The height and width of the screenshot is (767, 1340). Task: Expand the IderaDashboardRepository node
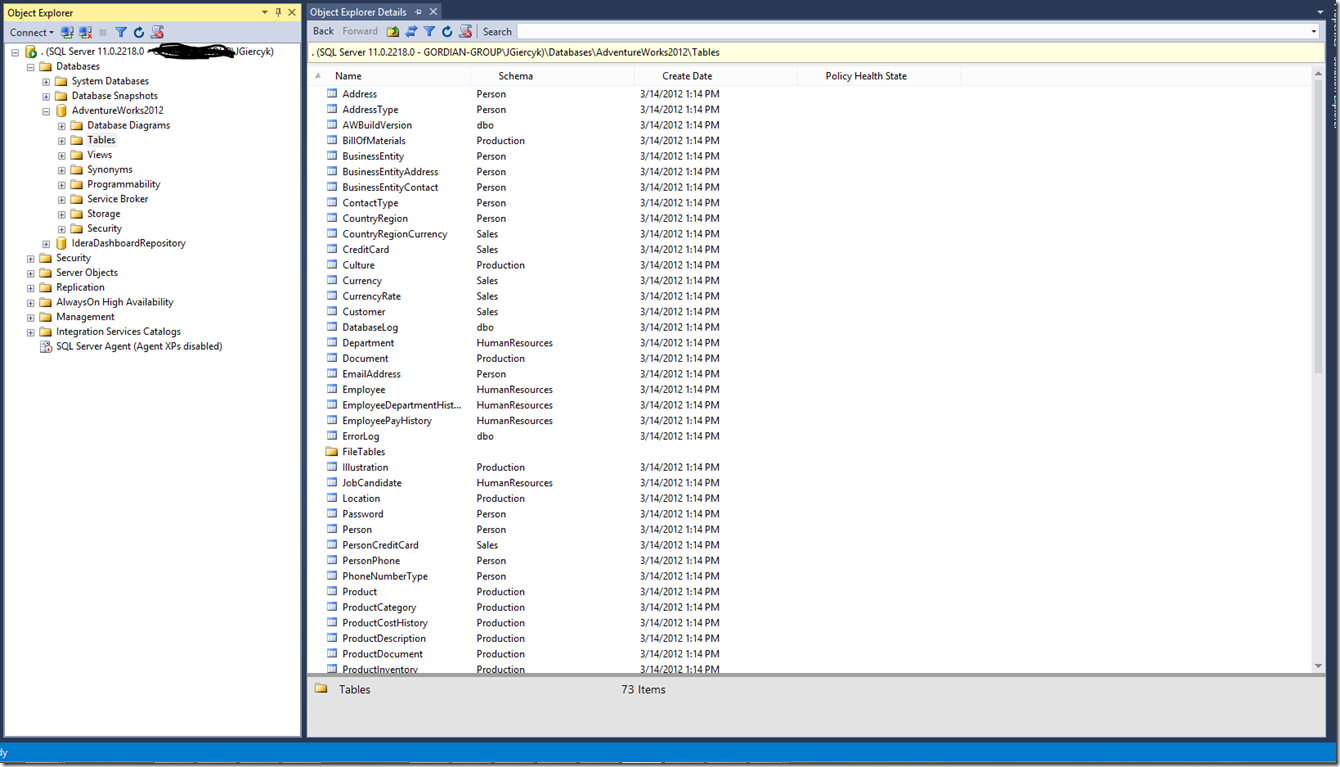pos(46,244)
